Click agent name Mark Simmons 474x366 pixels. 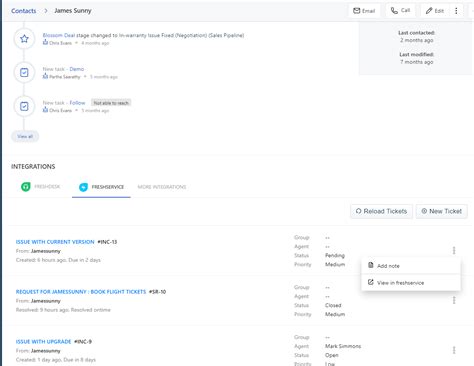coord(343,346)
